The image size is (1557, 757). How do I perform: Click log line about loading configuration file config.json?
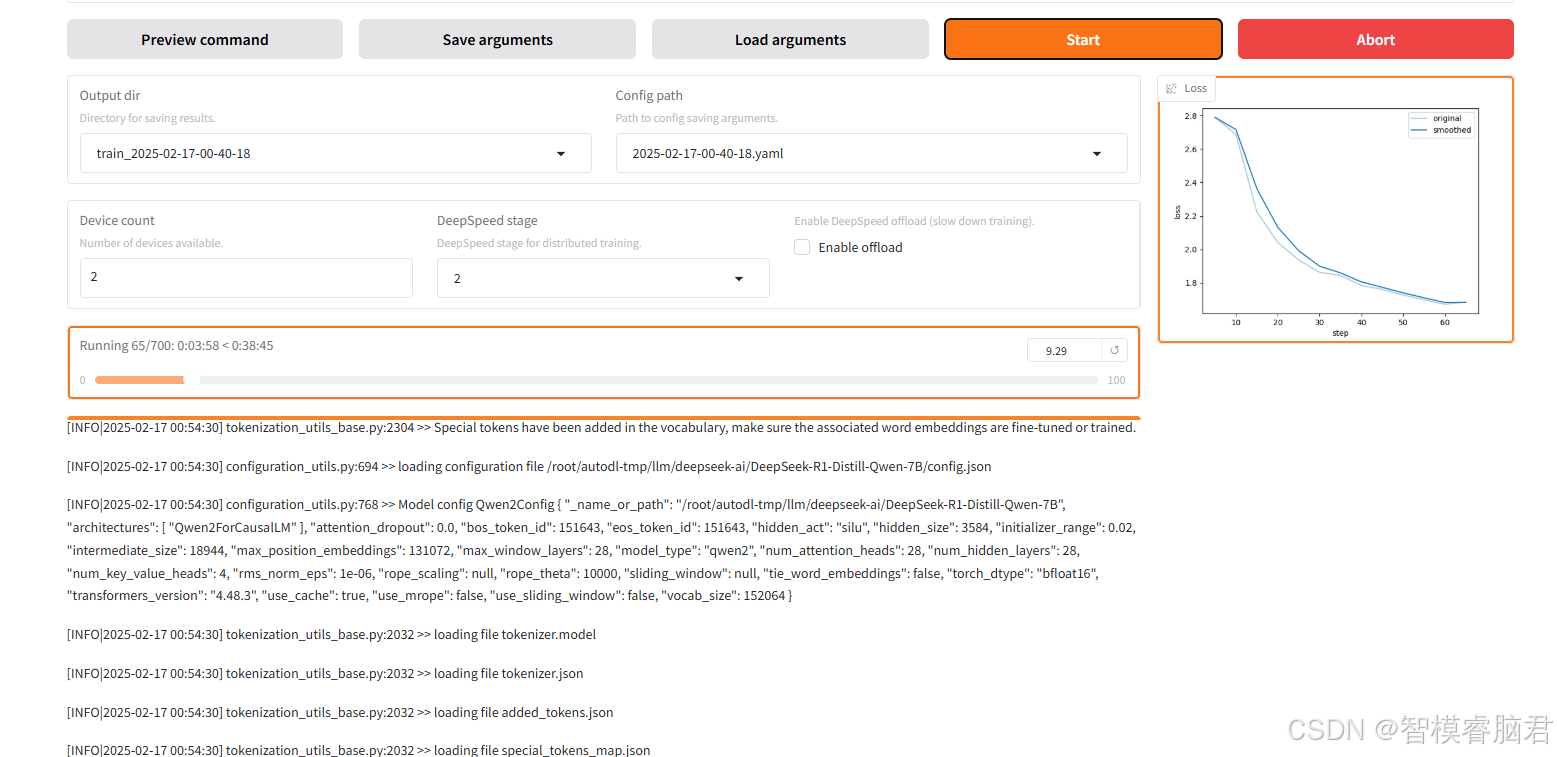click(x=529, y=466)
